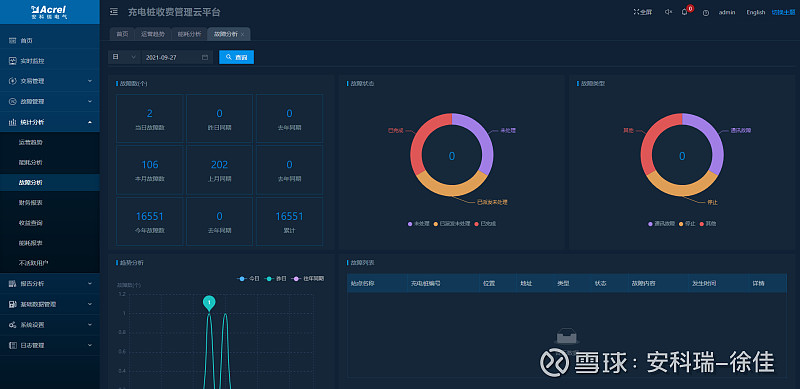The height and width of the screenshot is (389, 800).
Task: Click the 充电桩编号 column header
Action: [x=425, y=283]
